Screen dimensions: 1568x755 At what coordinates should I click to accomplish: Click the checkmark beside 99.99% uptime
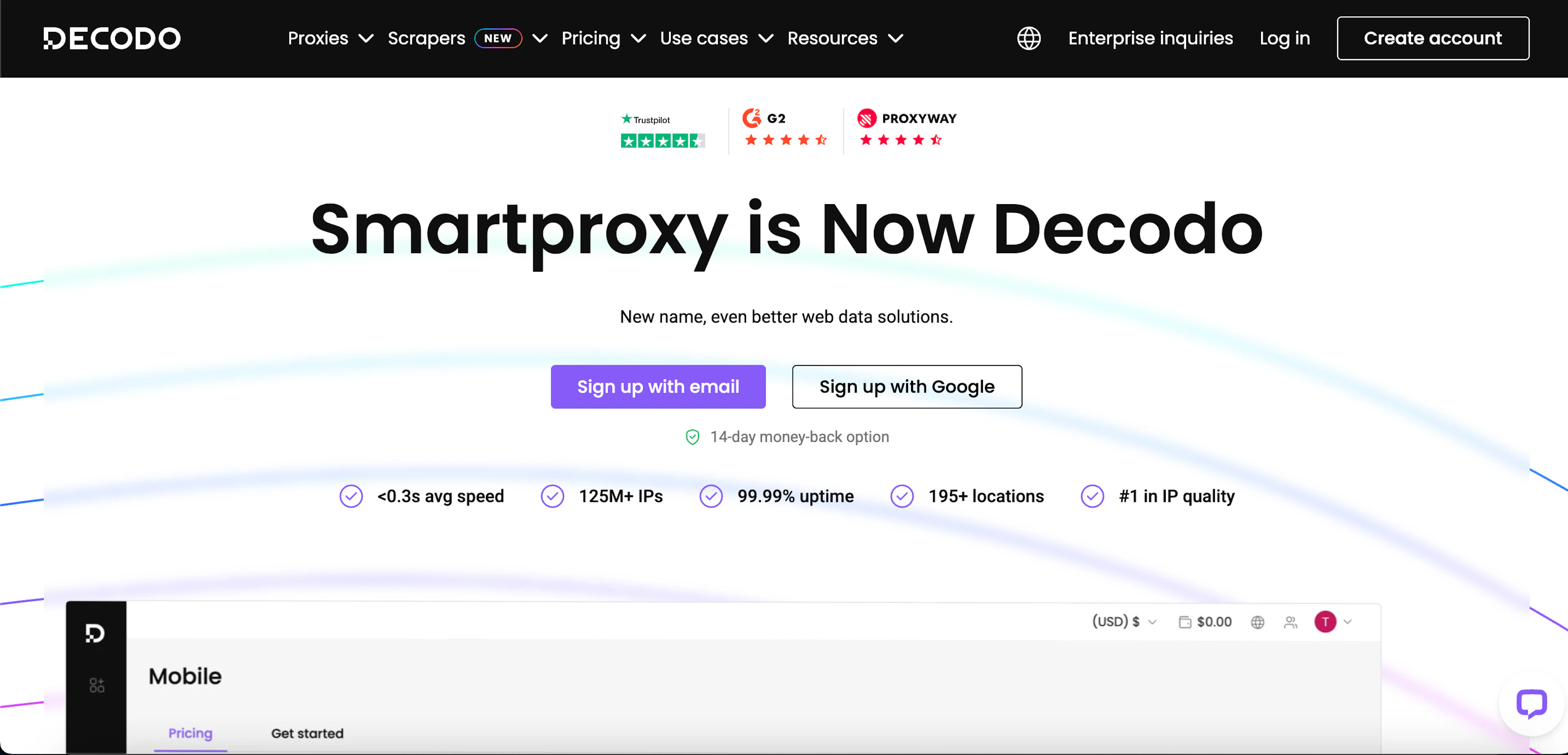click(x=711, y=496)
